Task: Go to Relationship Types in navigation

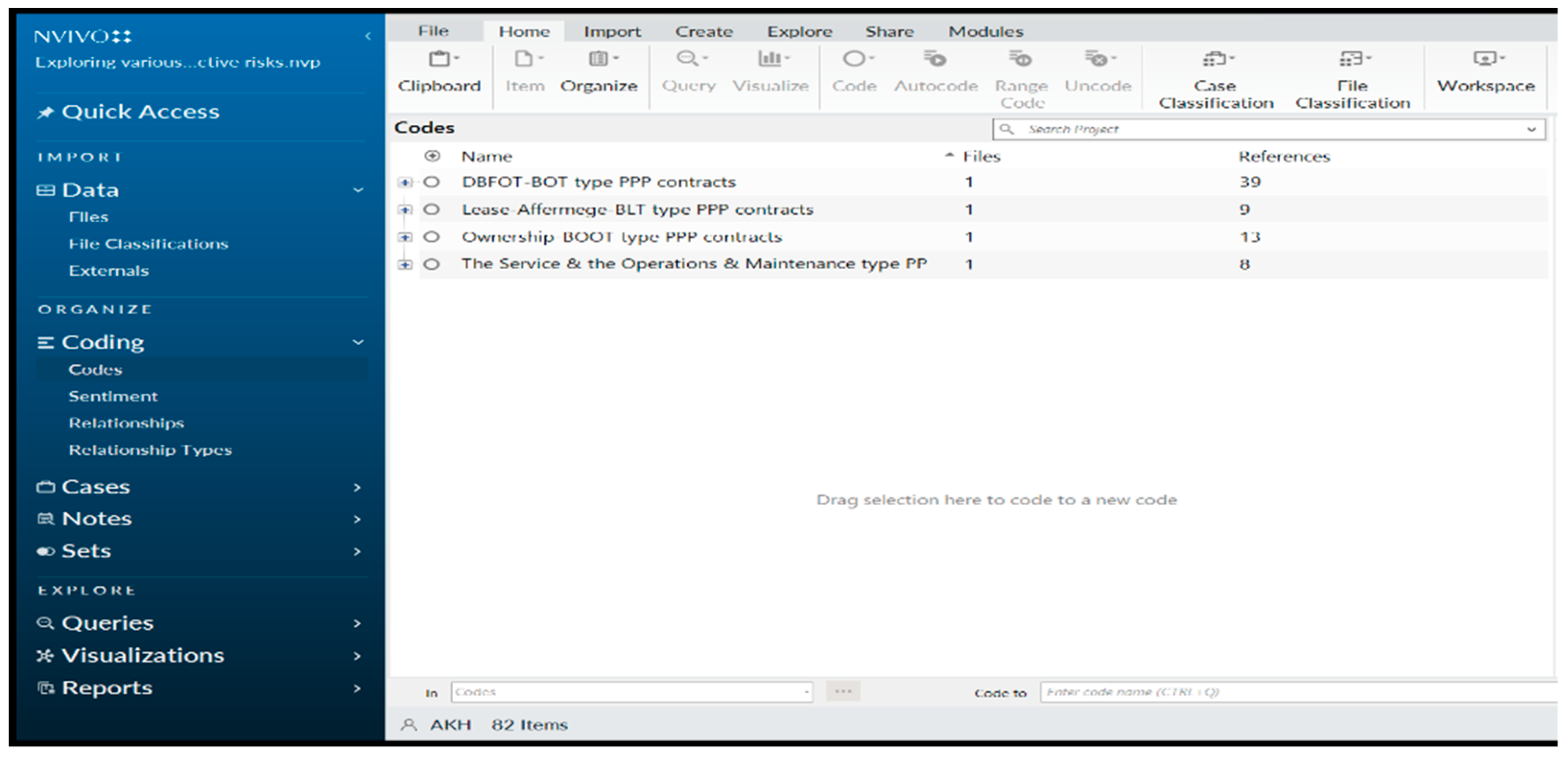Action: point(150,450)
